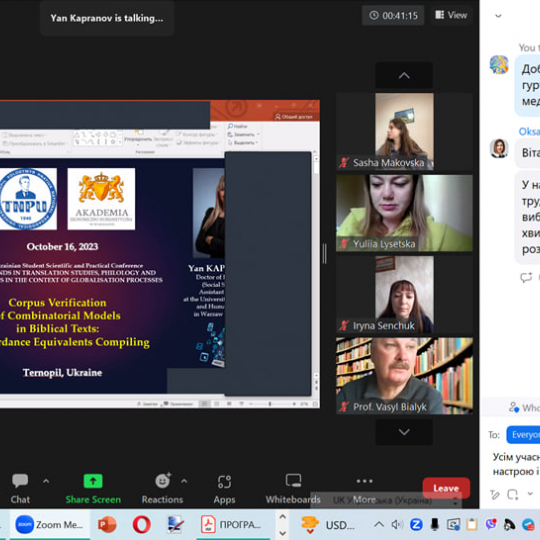Open Zoom Meeting taskbar button
The width and height of the screenshot is (540, 540).
[50, 524]
